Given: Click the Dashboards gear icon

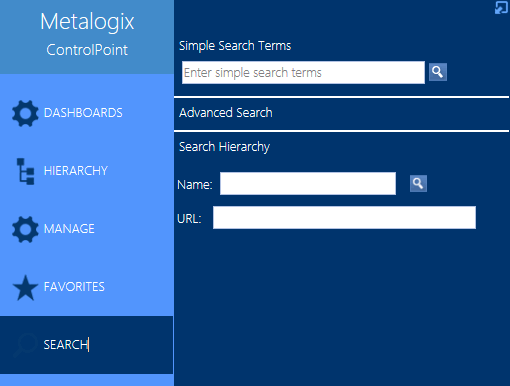Looking at the screenshot, I should pyautogui.click(x=25, y=113).
